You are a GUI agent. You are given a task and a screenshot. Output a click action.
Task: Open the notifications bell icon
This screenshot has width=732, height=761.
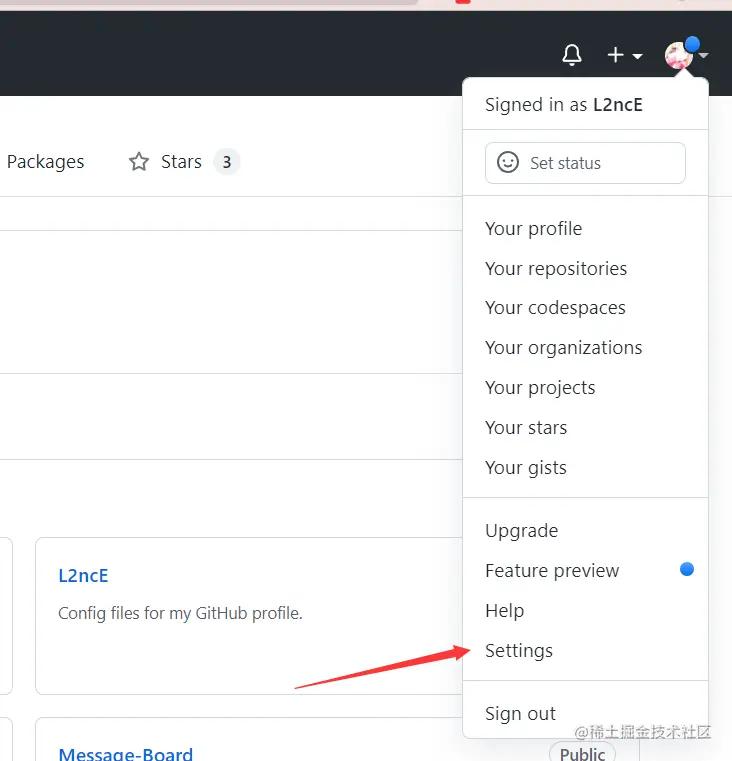tap(572, 55)
